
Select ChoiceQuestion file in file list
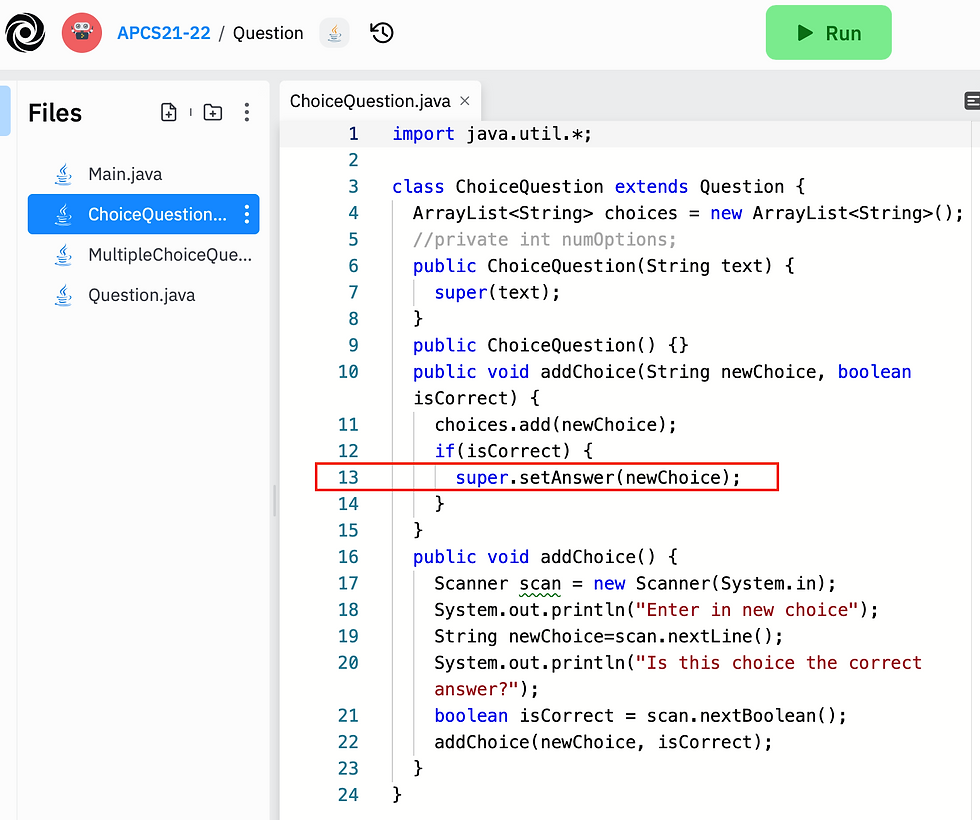tap(144, 214)
